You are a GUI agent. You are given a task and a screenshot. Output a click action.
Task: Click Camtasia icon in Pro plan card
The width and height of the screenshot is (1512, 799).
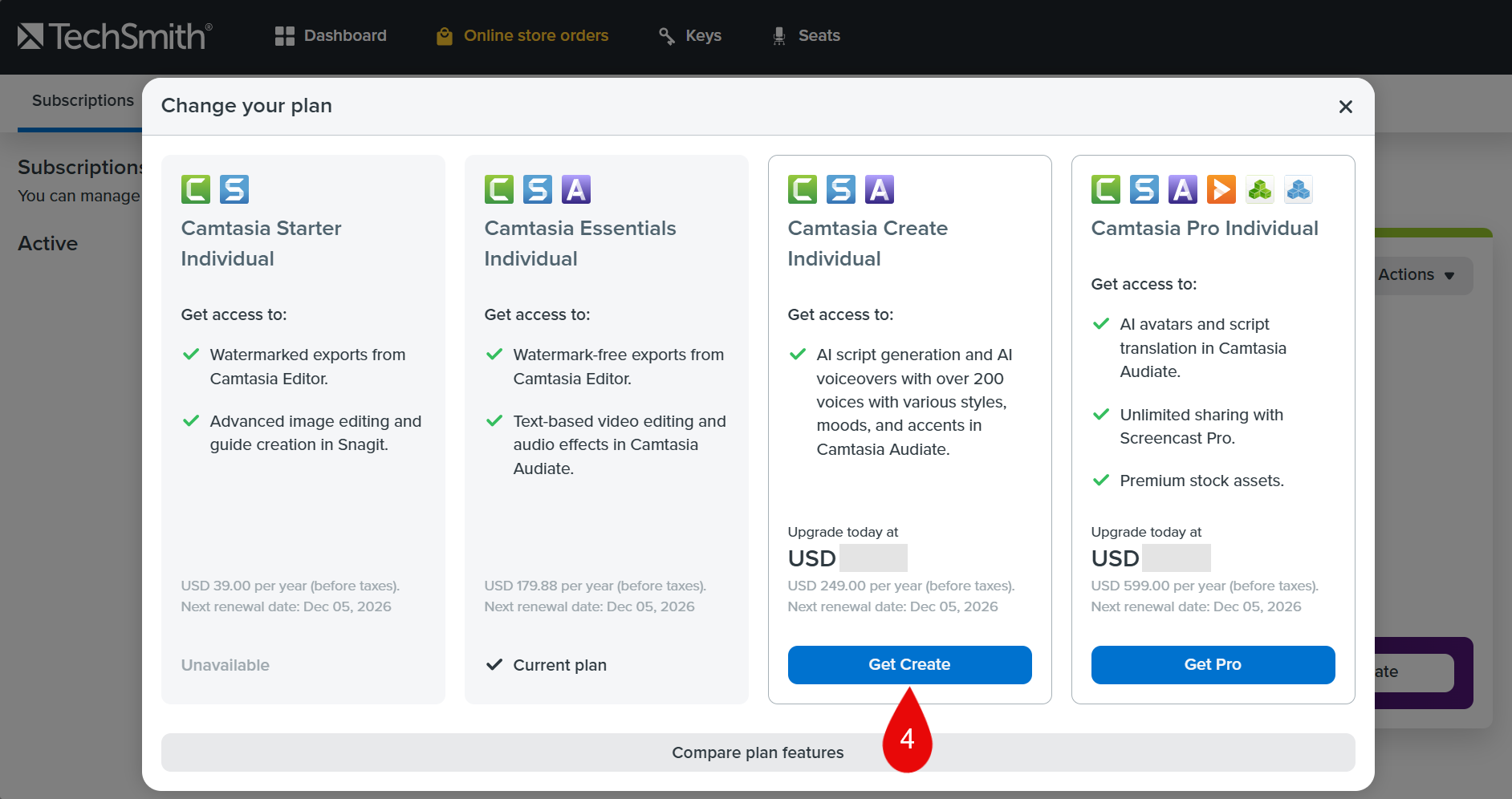click(x=1106, y=189)
